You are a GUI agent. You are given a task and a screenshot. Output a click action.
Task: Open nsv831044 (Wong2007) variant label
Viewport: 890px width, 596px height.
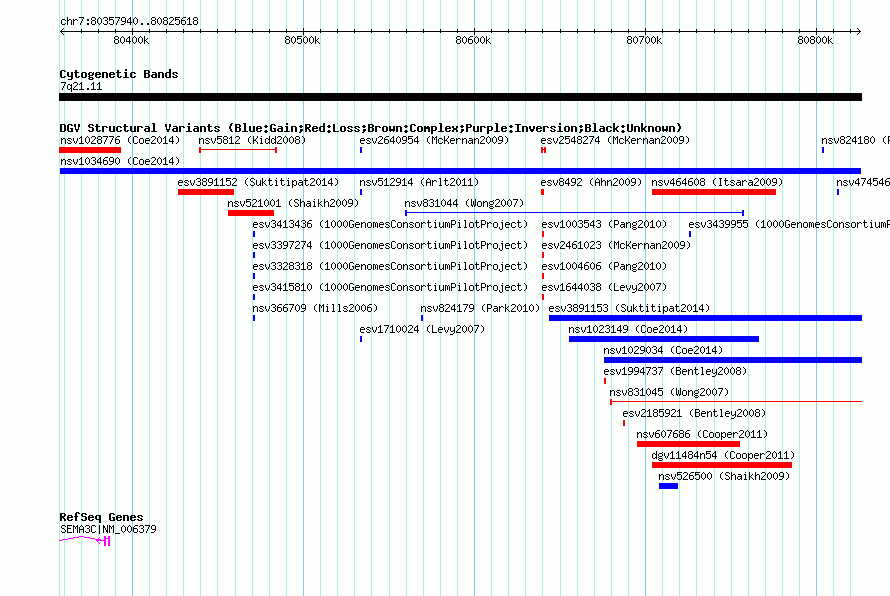[464, 203]
